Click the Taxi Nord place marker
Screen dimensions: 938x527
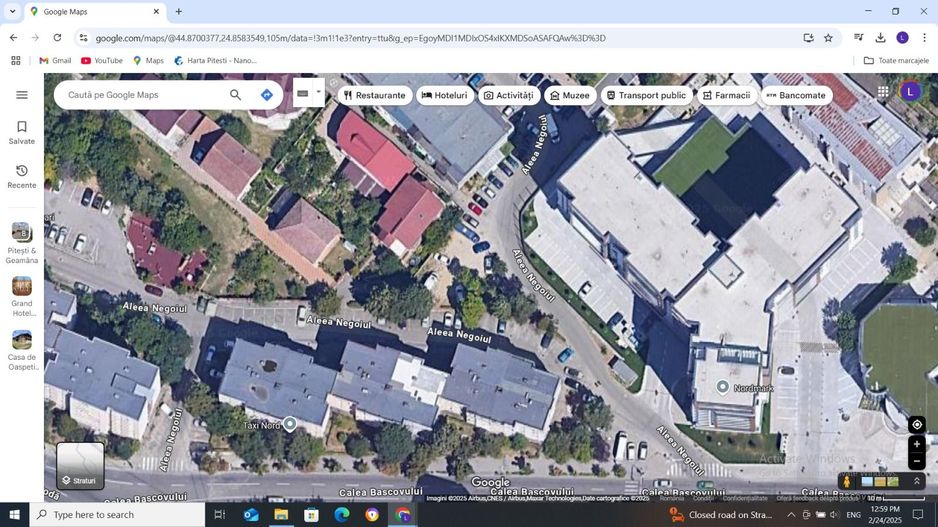coord(290,424)
